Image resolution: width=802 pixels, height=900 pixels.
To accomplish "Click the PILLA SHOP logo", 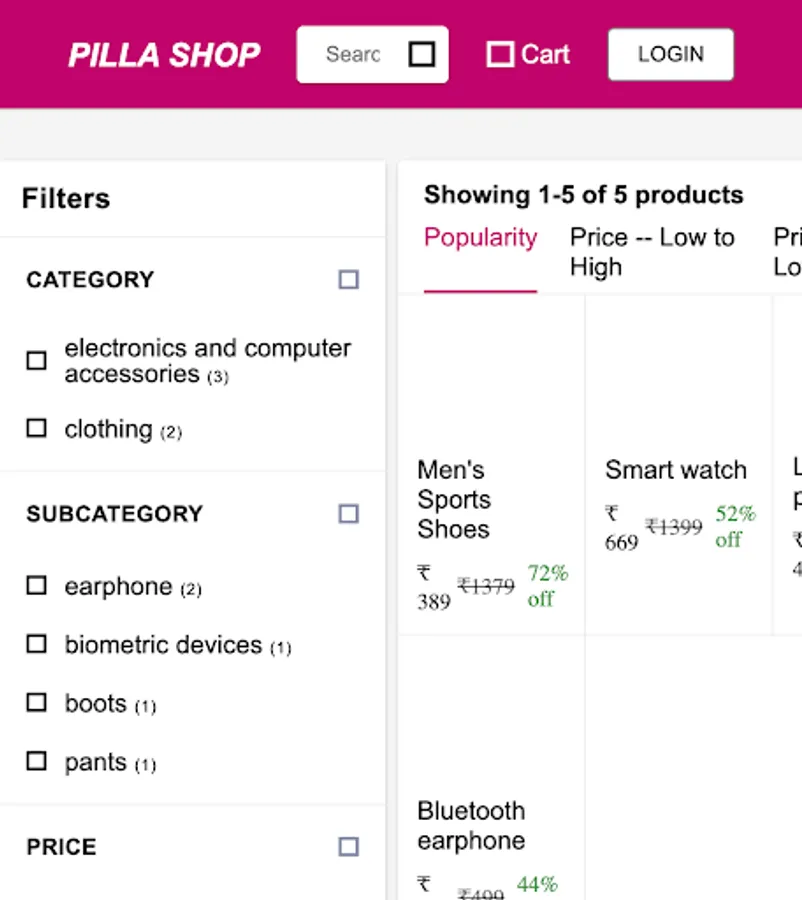I will click(x=164, y=55).
